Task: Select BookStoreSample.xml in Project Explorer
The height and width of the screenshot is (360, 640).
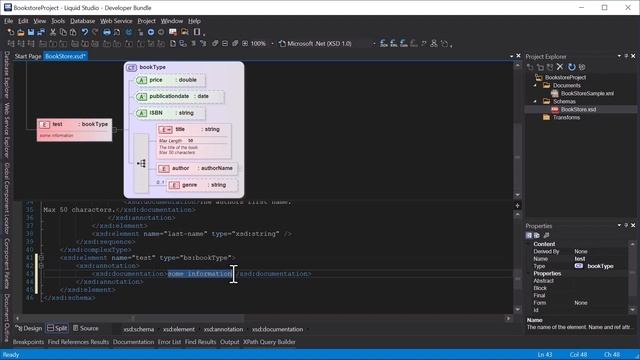Action: coord(587,93)
